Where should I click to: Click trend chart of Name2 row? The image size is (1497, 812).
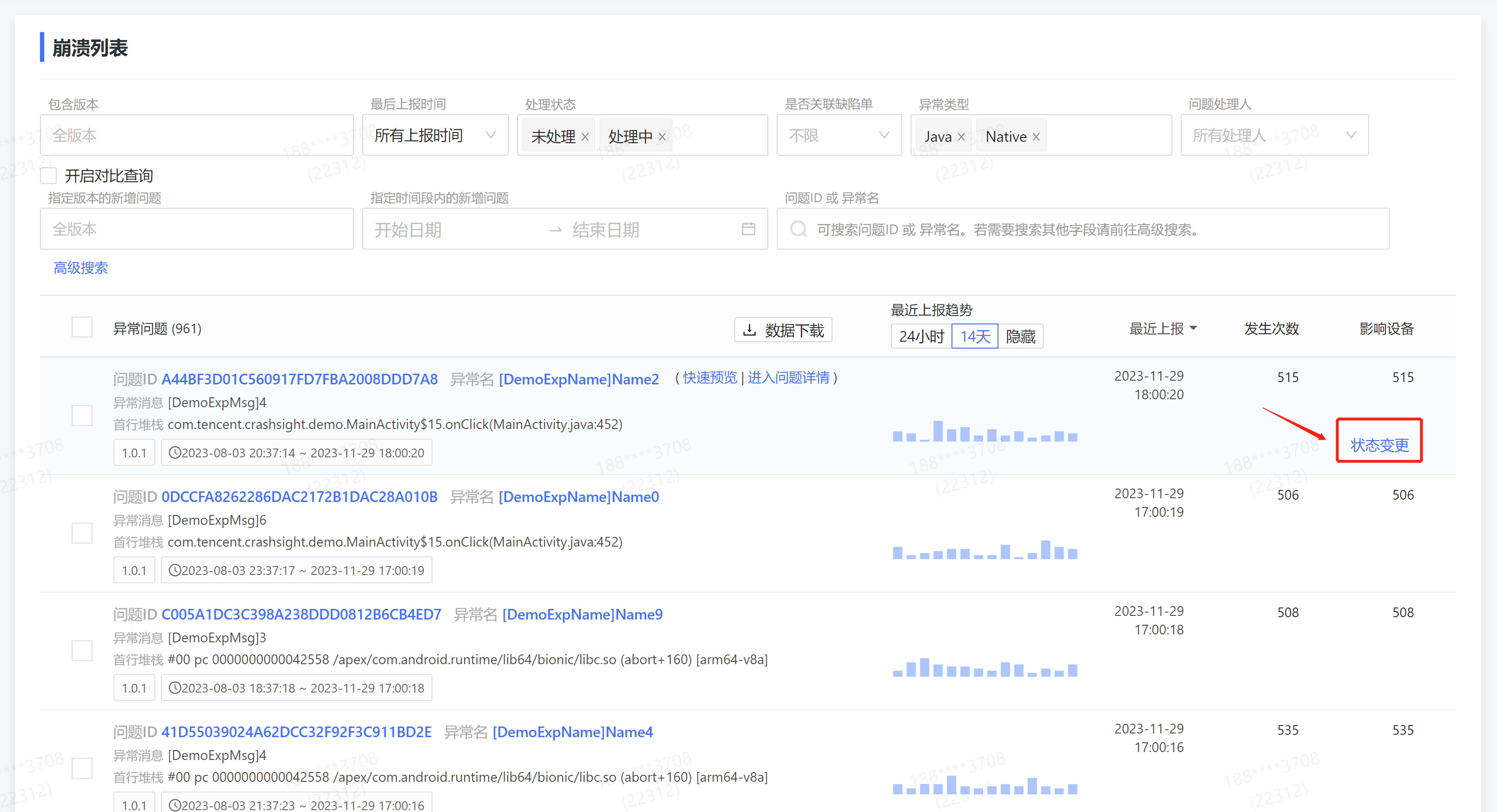click(x=985, y=431)
